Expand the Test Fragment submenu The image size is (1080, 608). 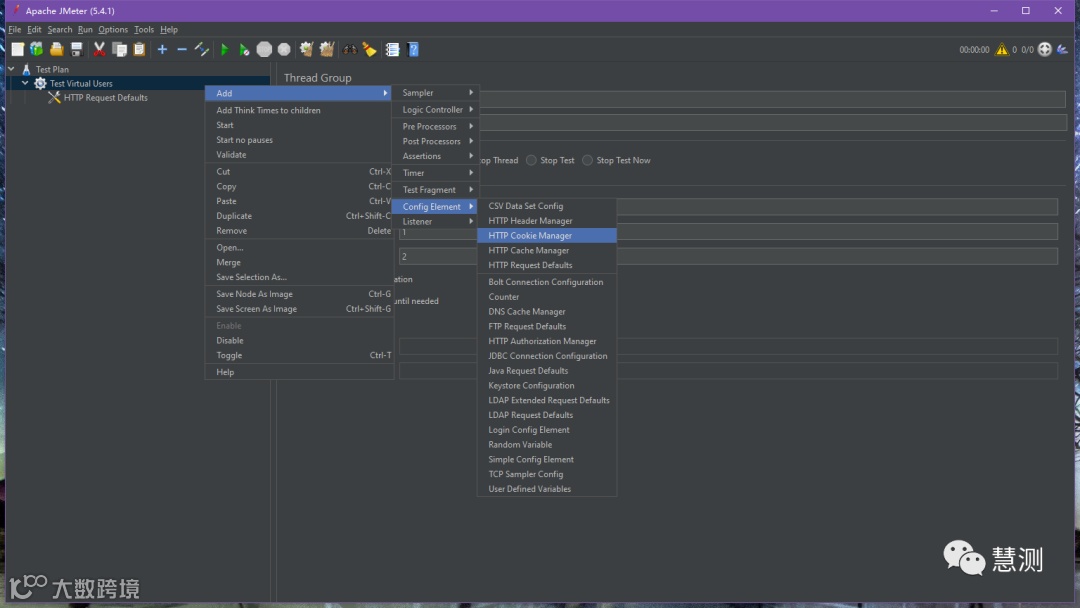pos(435,190)
